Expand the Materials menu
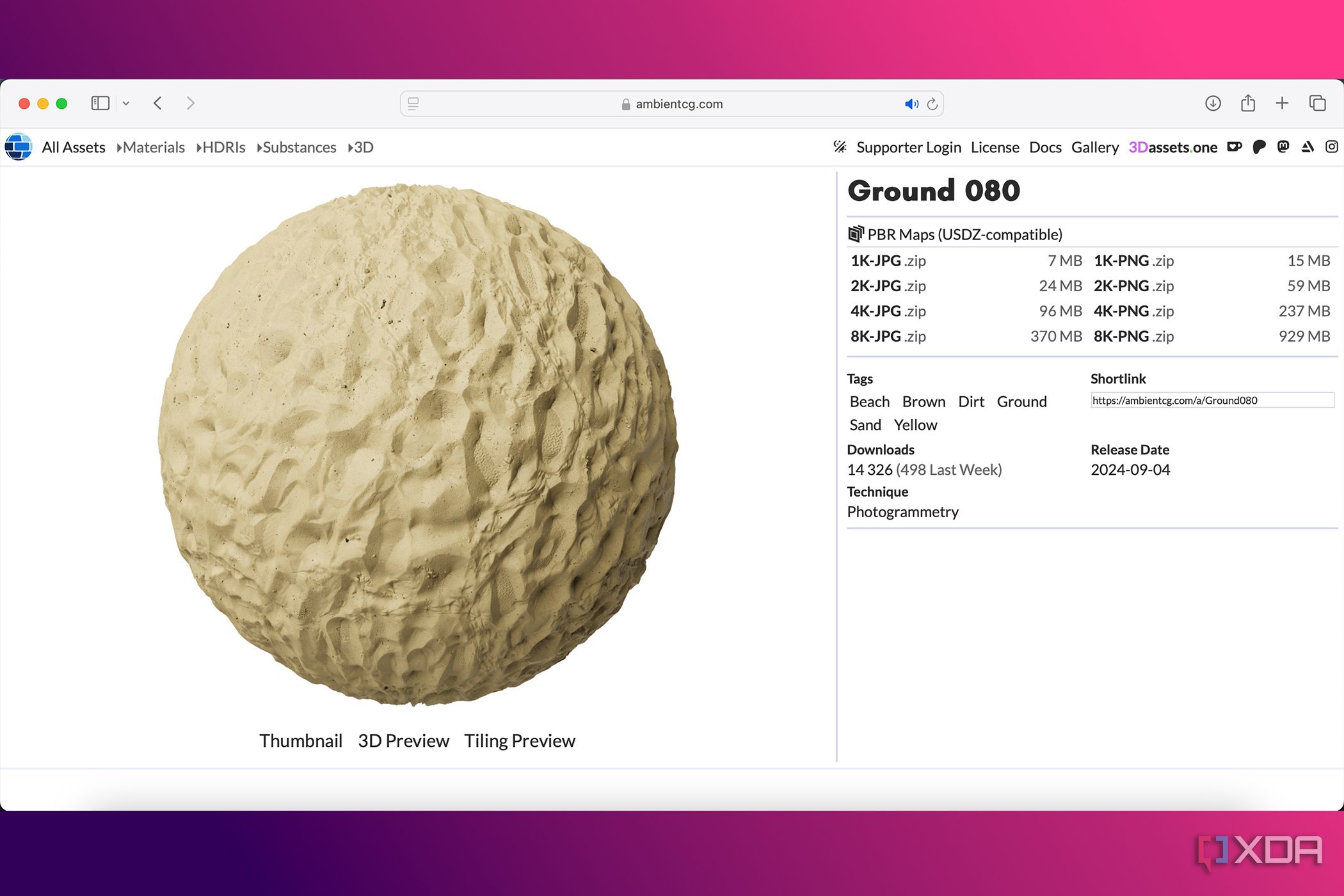 [151, 147]
